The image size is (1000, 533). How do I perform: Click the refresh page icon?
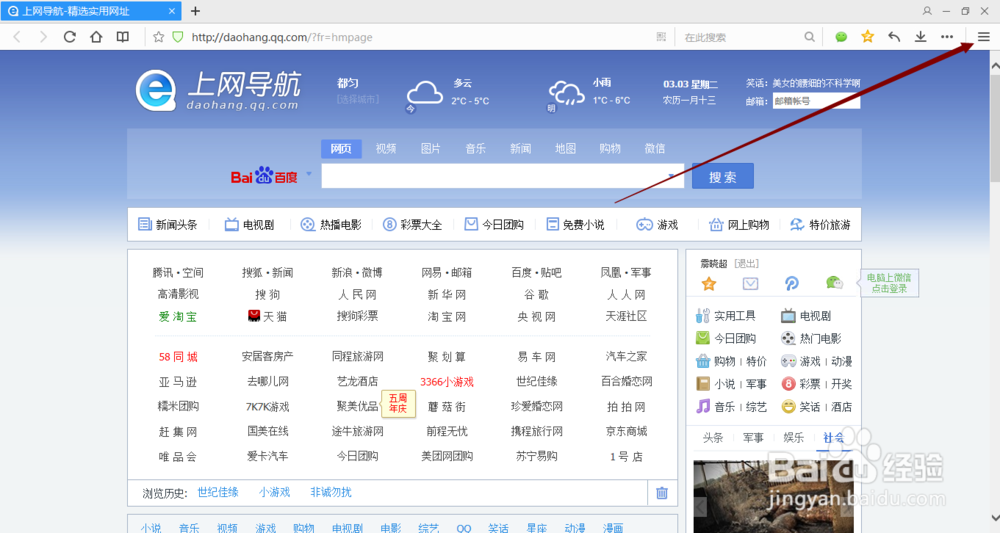click(x=70, y=37)
